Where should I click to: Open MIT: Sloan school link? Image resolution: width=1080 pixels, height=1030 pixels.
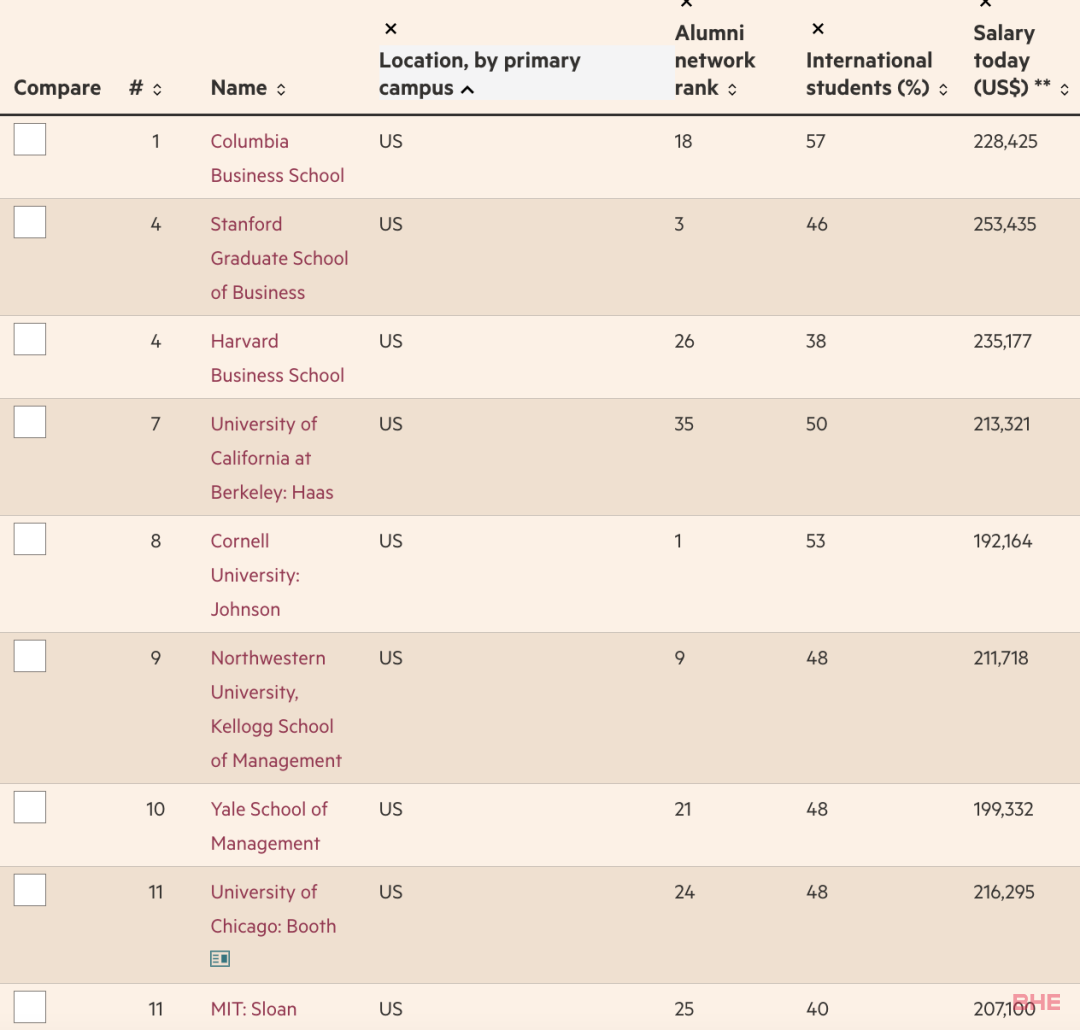click(x=253, y=1009)
